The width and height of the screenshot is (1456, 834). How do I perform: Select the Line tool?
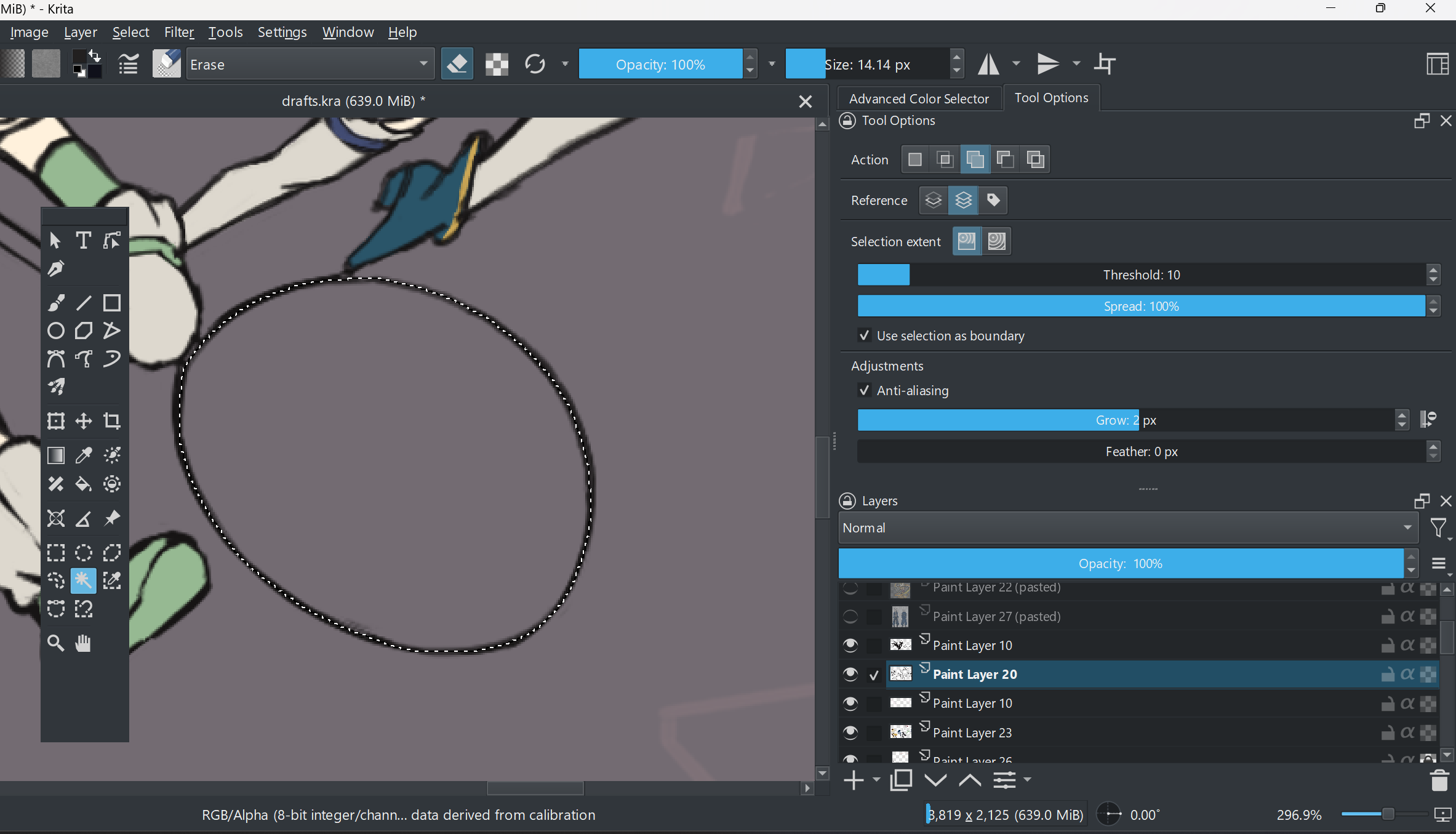(84, 303)
